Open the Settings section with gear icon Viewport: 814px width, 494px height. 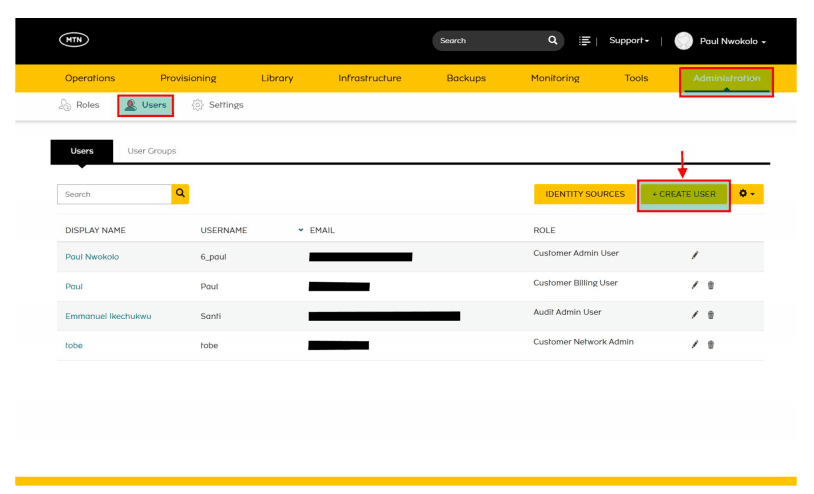tap(218, 105)
